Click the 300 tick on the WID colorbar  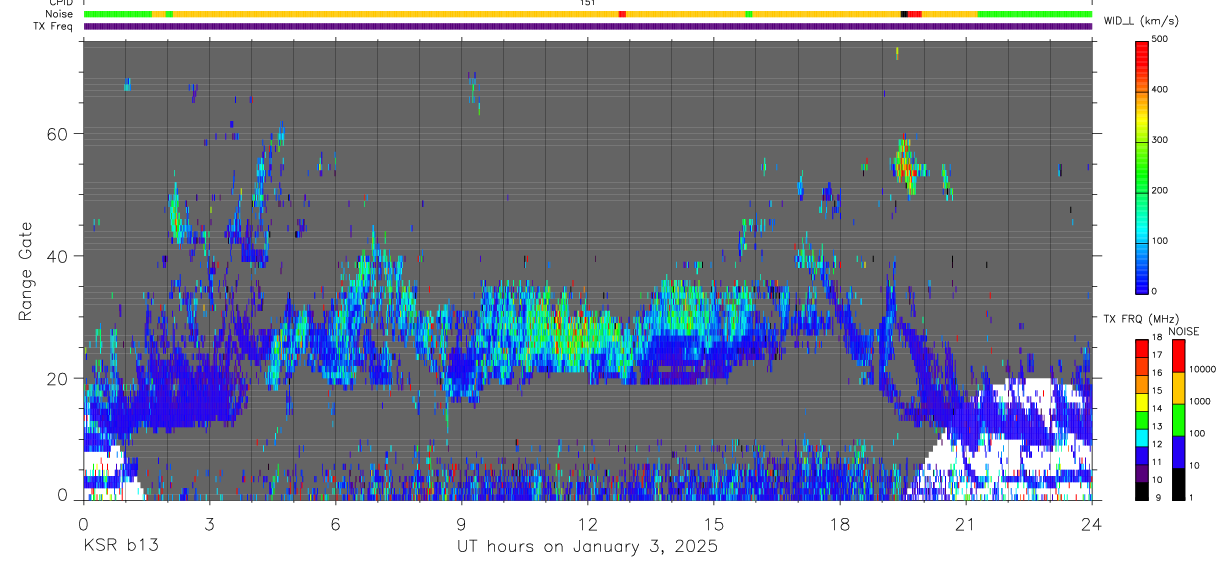click(1160, 140)
